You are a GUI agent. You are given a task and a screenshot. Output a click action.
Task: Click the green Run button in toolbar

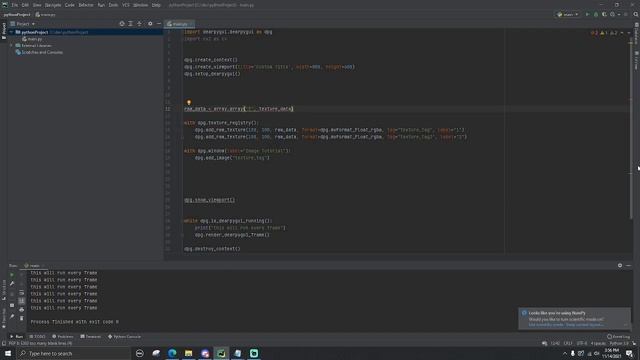[x=587, y=14]
